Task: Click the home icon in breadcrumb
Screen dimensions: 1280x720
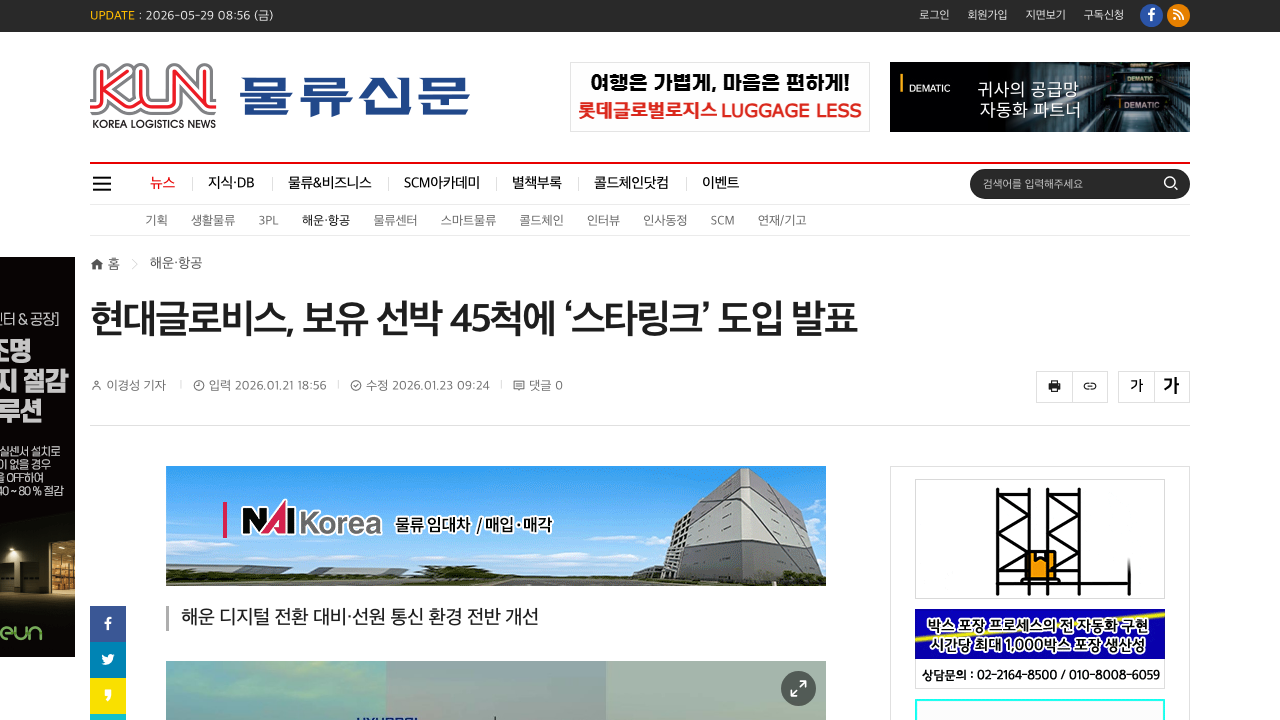Action: [97, 264]
